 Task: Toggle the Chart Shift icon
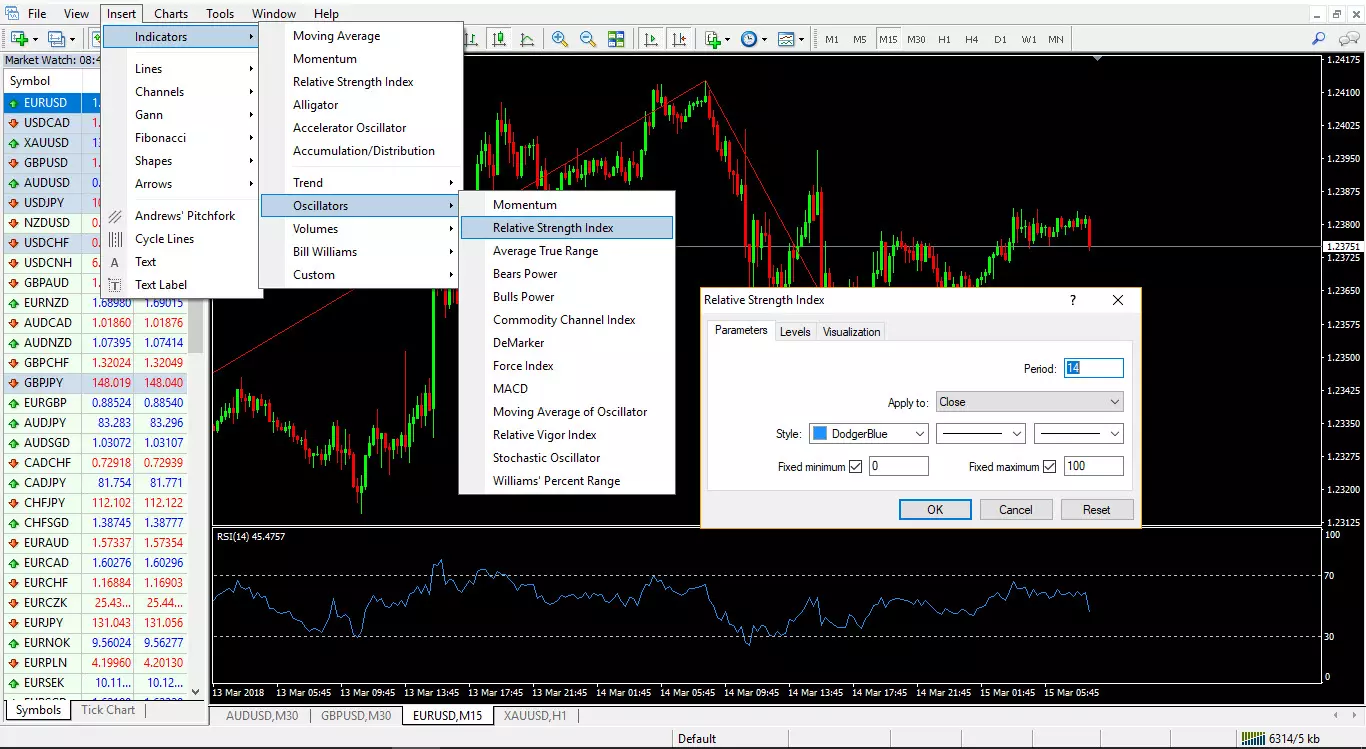pos(679,39)
